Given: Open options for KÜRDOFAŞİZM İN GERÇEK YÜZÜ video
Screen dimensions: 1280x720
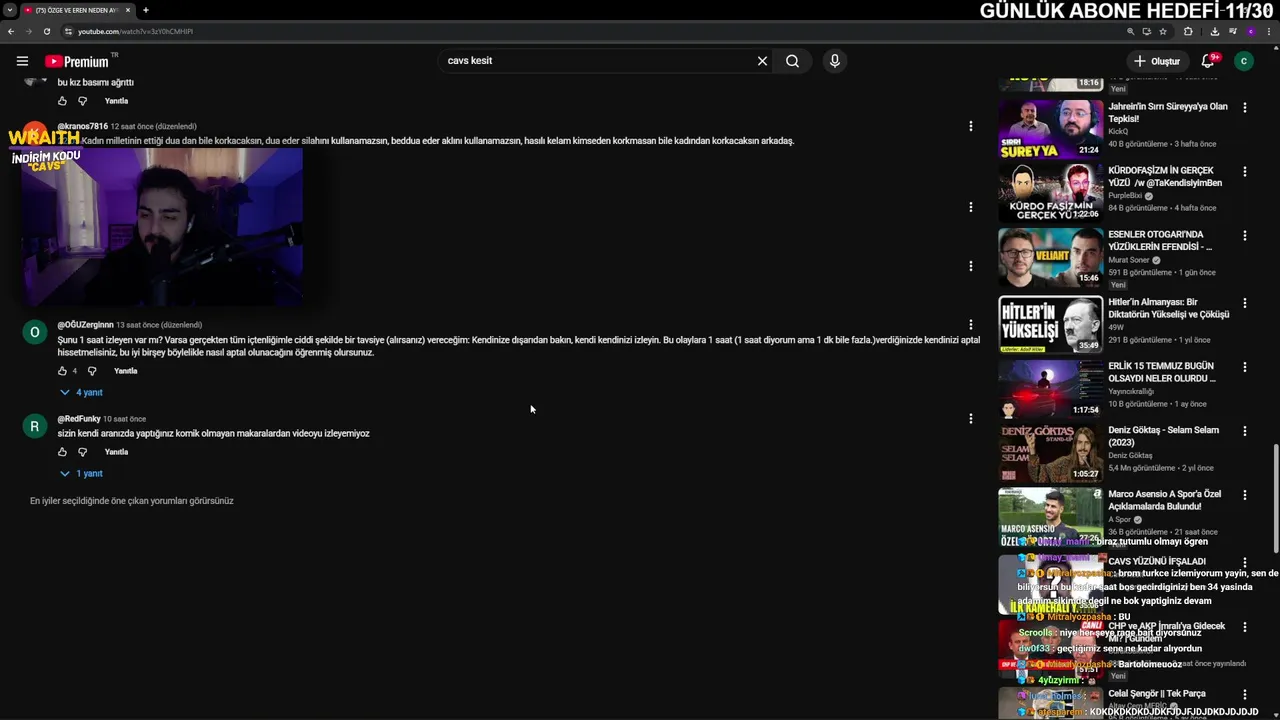Looking at the screenshot, I should pos(1245,171).
